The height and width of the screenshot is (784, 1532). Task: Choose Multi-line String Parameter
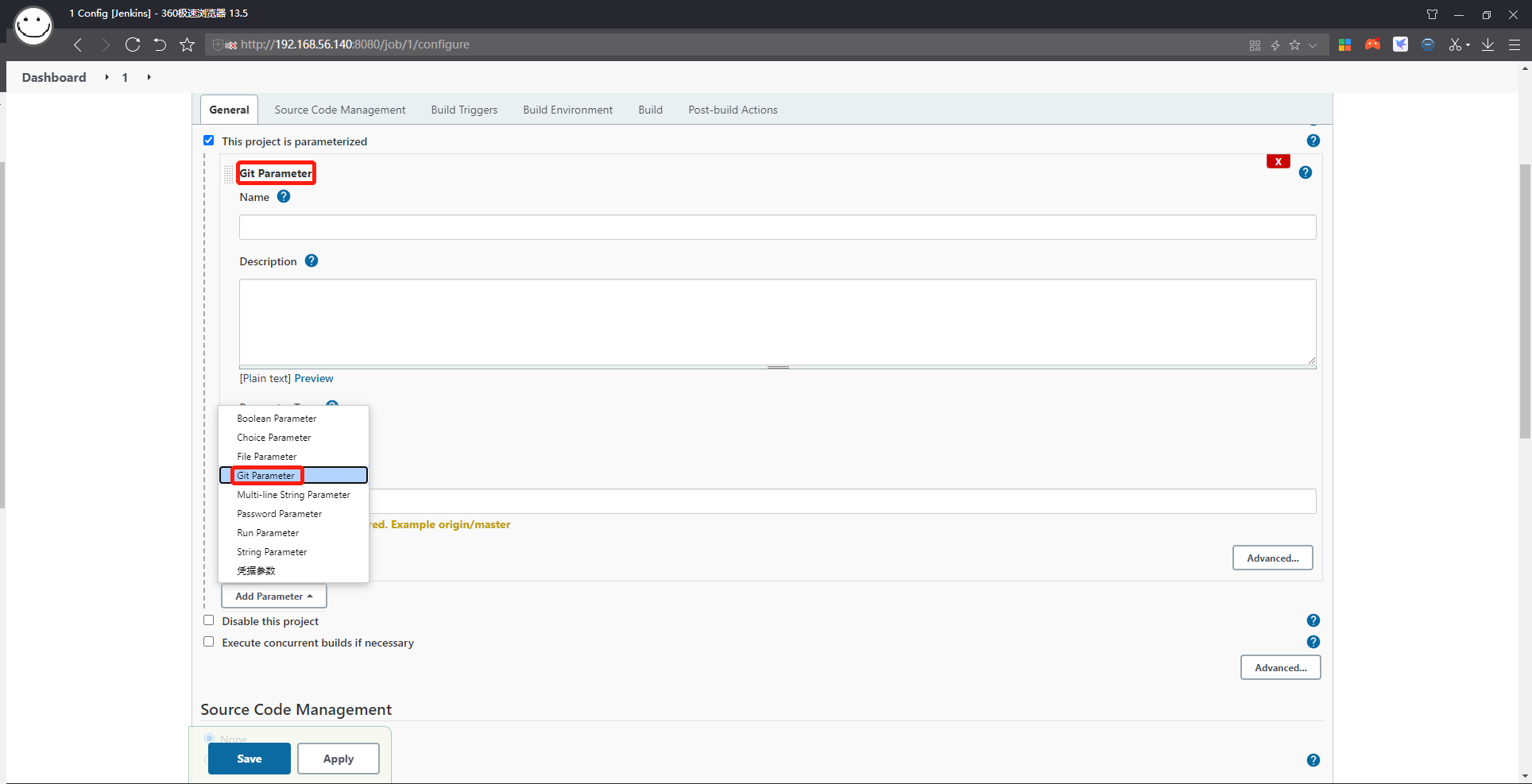[x=293, y=495]
